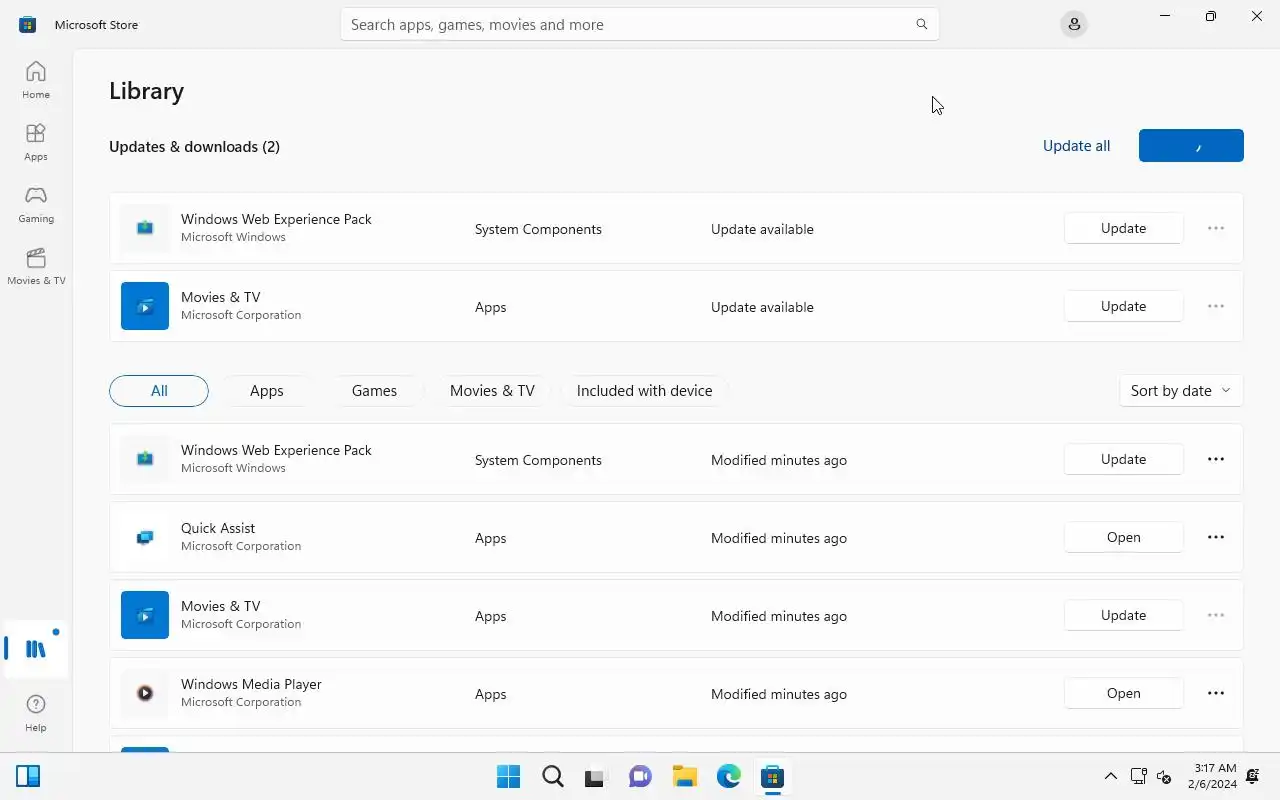Open more options for Movies & TV update row
1280x800 pixels.
[x=1216, y=306]
